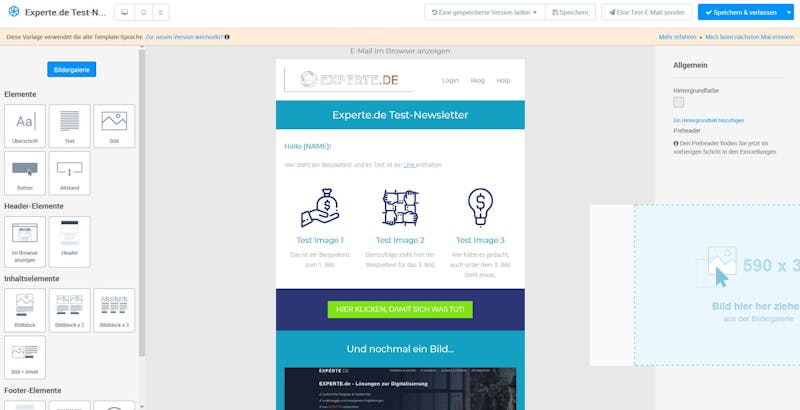Click E-Mail im Browser anzeigen link
Image resolution: width=800 pixels, height=410 pixels.
(400, 51)
